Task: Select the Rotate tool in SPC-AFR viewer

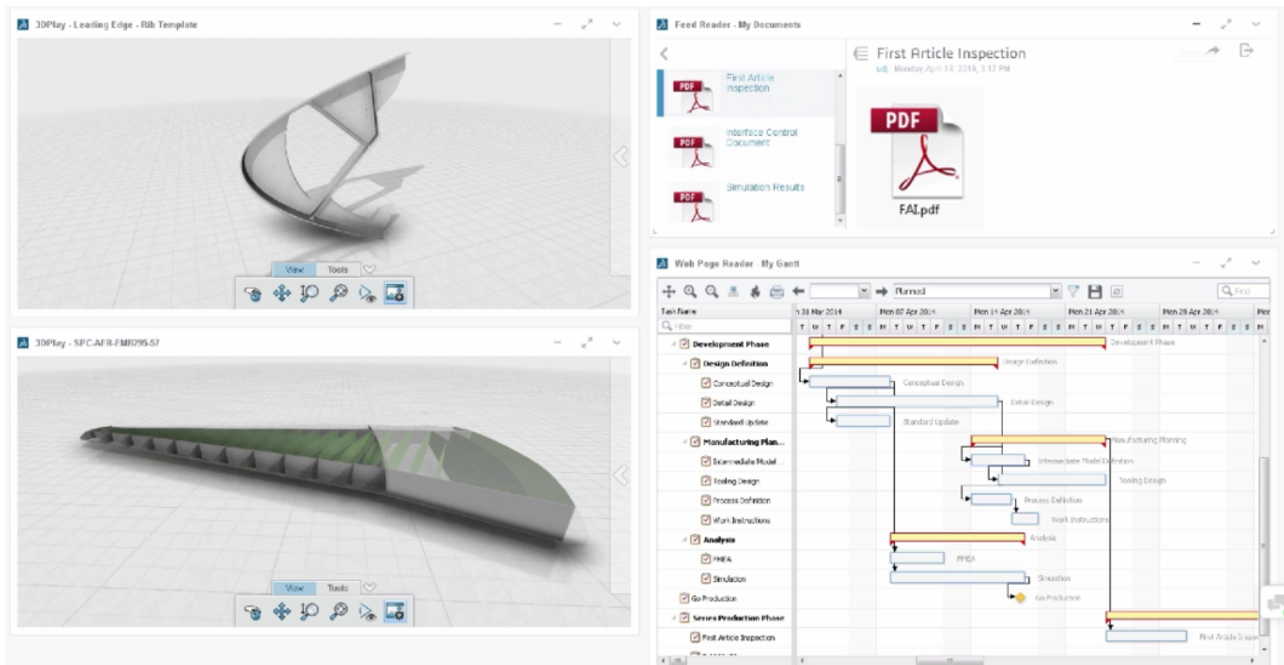Action: pyautogui.click(x=253, y=612)
